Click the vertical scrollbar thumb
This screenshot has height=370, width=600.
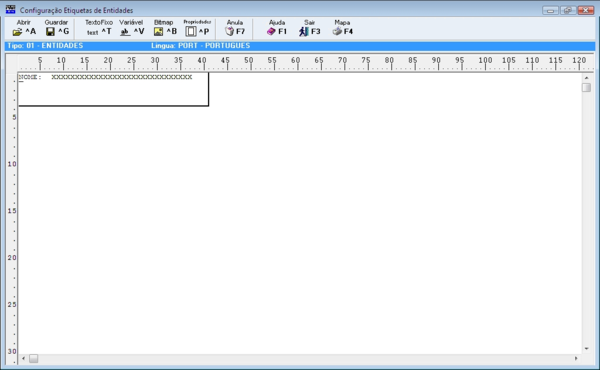pos(586,88)
